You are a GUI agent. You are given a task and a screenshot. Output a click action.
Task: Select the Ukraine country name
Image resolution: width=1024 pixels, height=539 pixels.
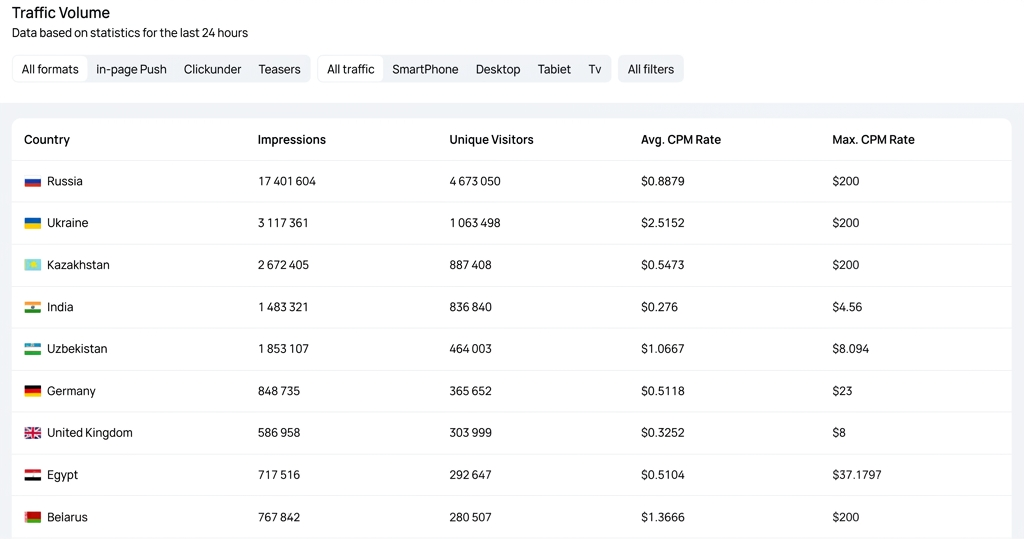(67, 223)
